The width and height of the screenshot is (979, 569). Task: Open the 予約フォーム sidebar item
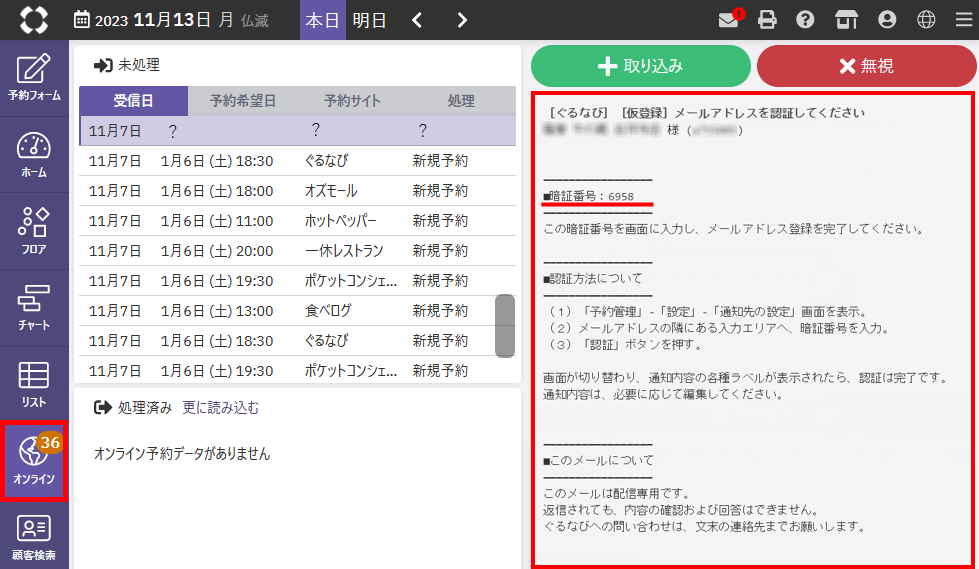tap(34, 78)
